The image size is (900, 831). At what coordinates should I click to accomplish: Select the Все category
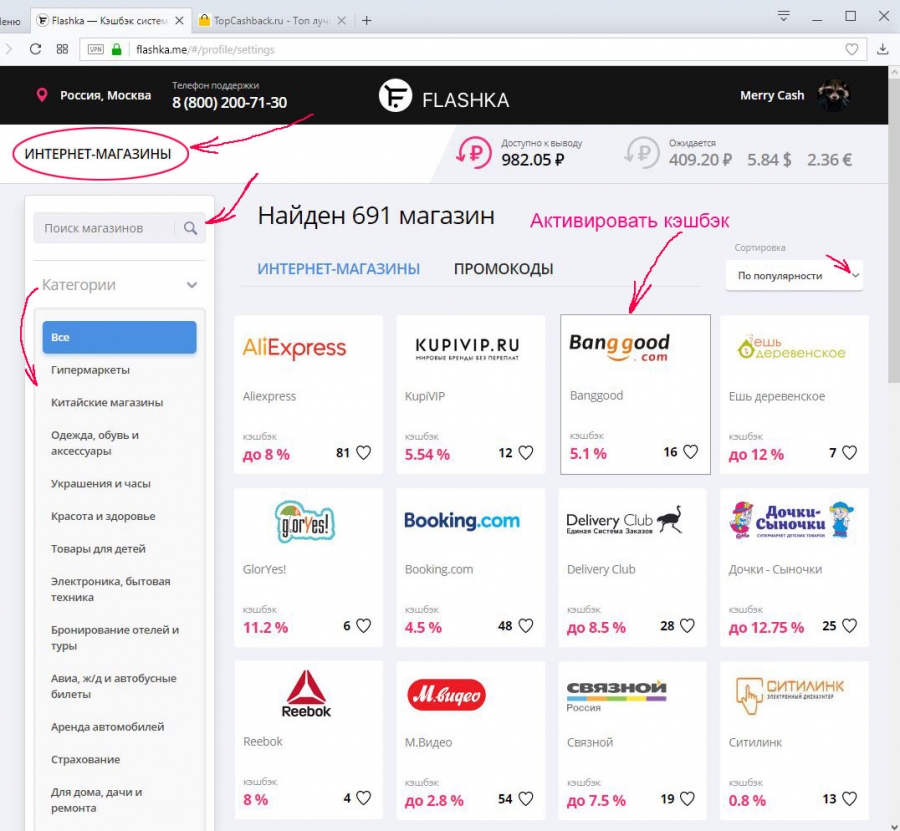point(119,337)
